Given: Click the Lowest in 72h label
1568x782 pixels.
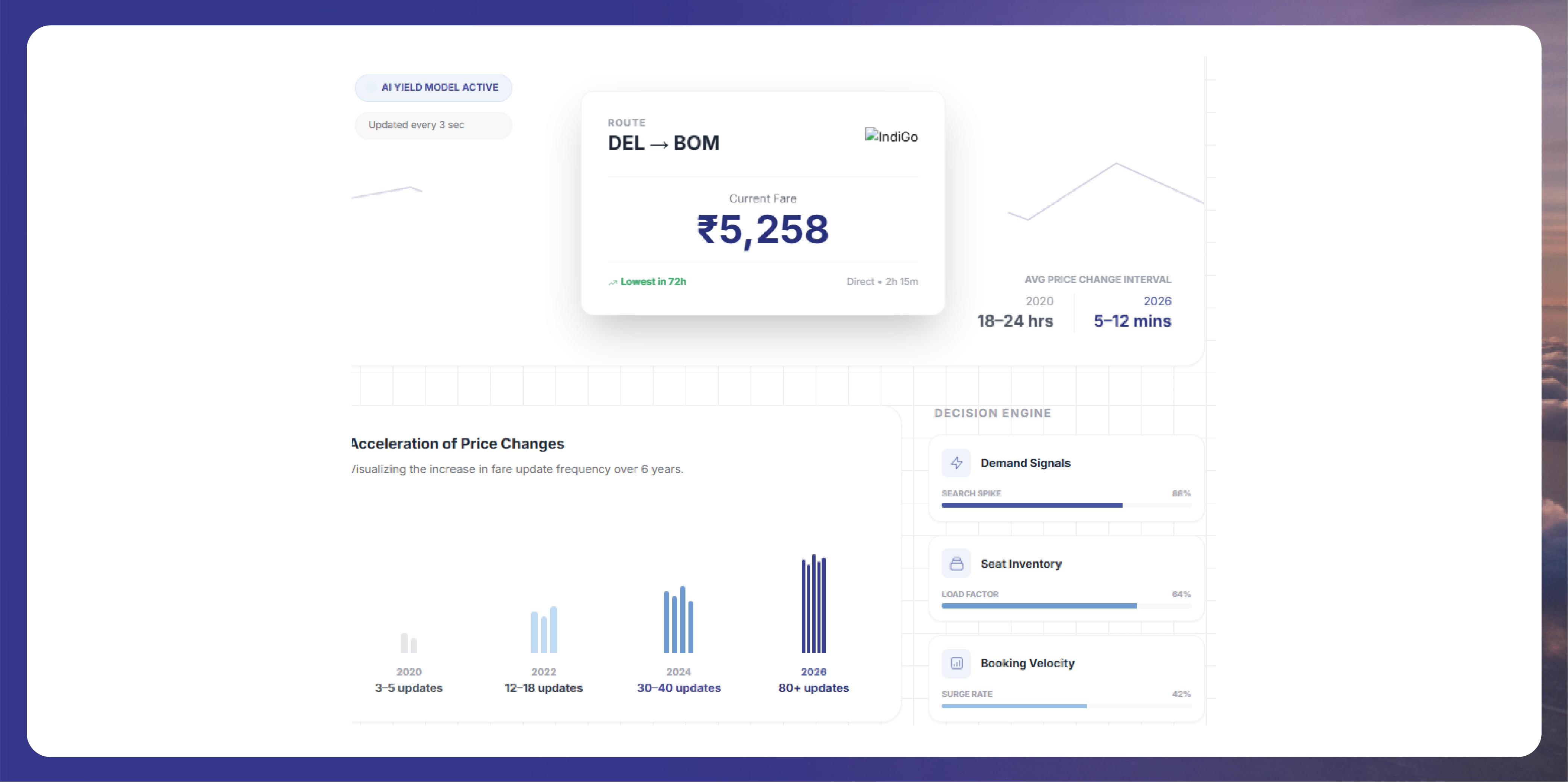Looking at the screenshot, I should pyautogui.click(x=653, y=281).
